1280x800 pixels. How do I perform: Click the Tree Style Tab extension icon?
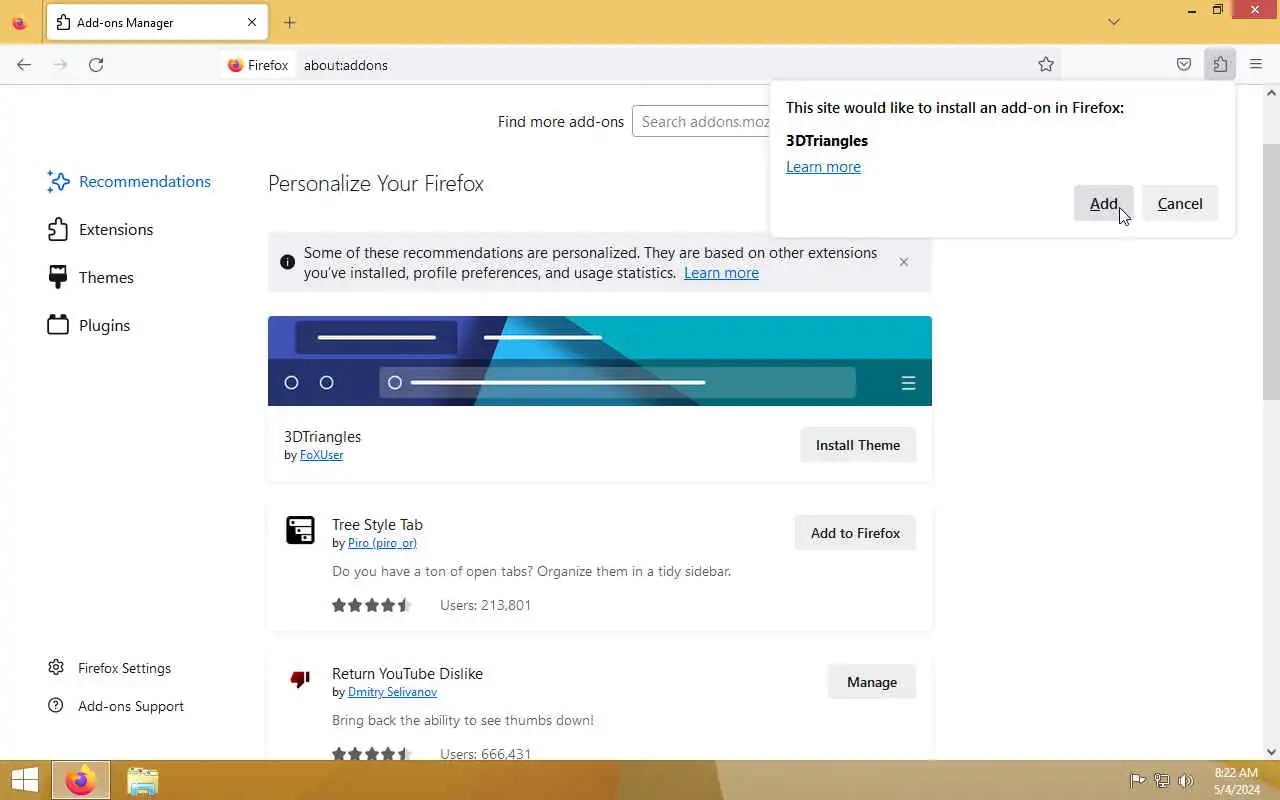(300, 530)
